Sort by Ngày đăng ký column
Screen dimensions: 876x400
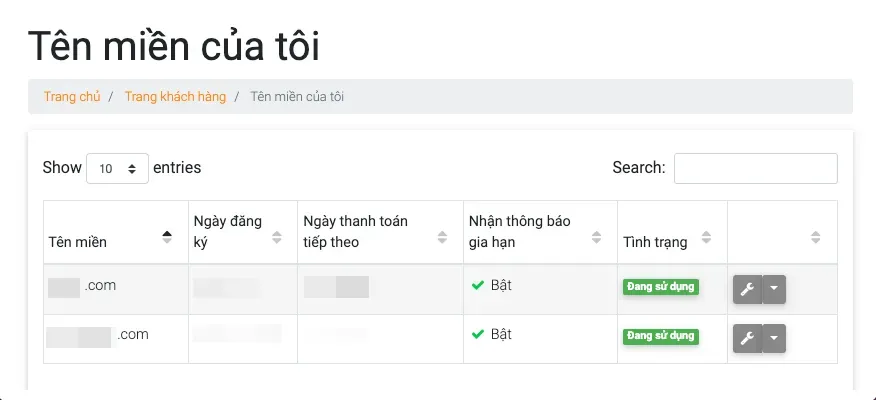point(243,232)
